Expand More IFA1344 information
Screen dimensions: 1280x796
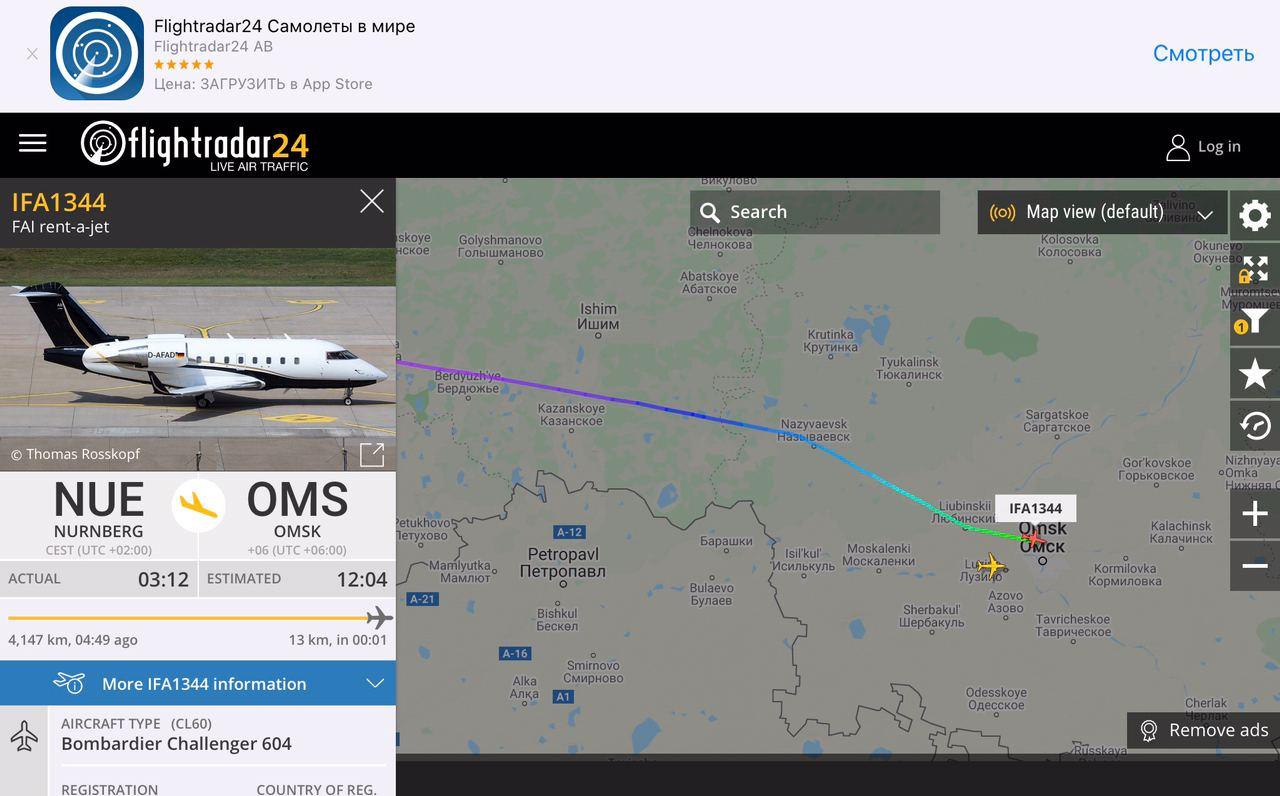click(x=198, y=683)
